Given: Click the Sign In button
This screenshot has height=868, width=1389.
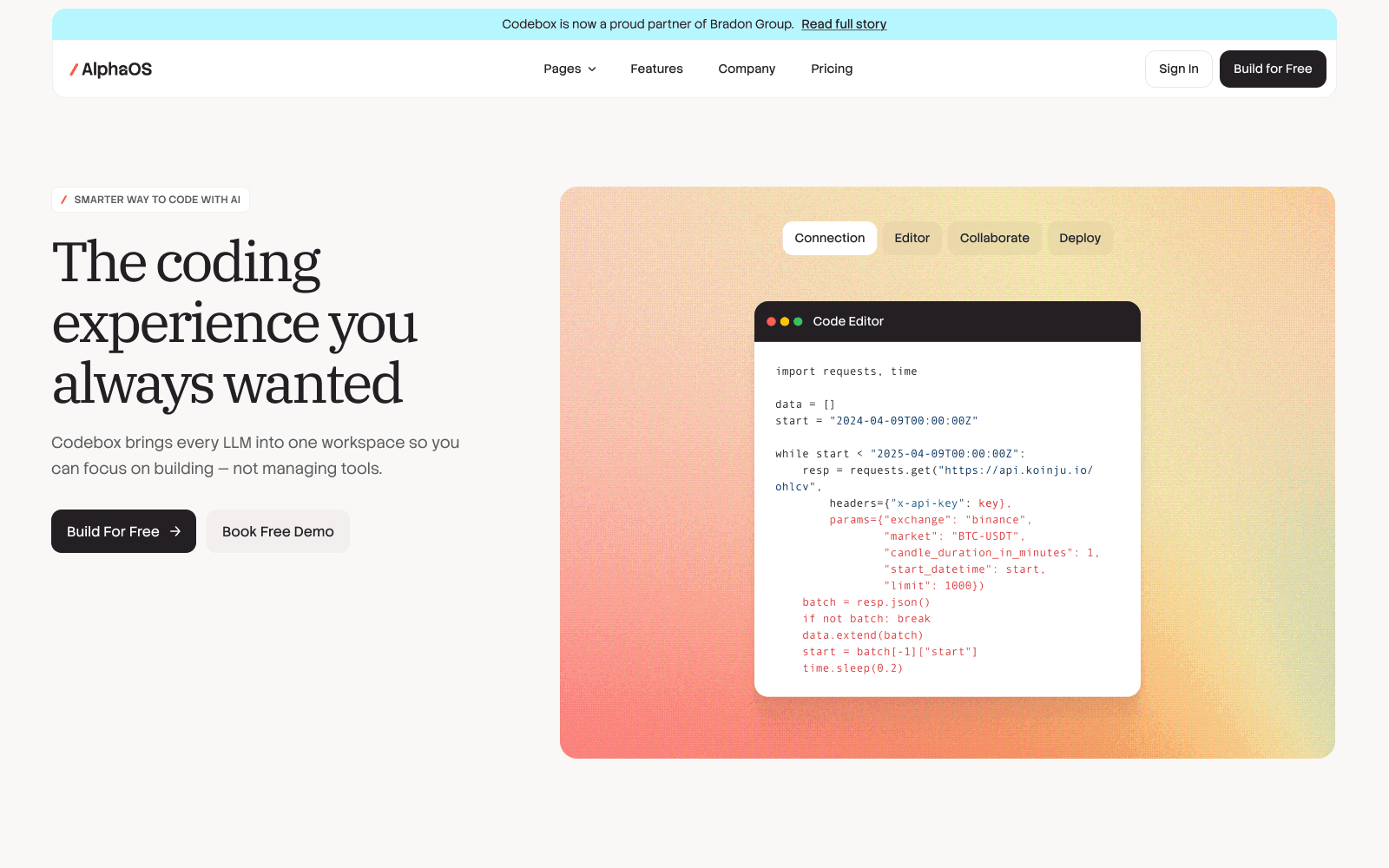Looking at the screenshot, I should click(1179, 69).
